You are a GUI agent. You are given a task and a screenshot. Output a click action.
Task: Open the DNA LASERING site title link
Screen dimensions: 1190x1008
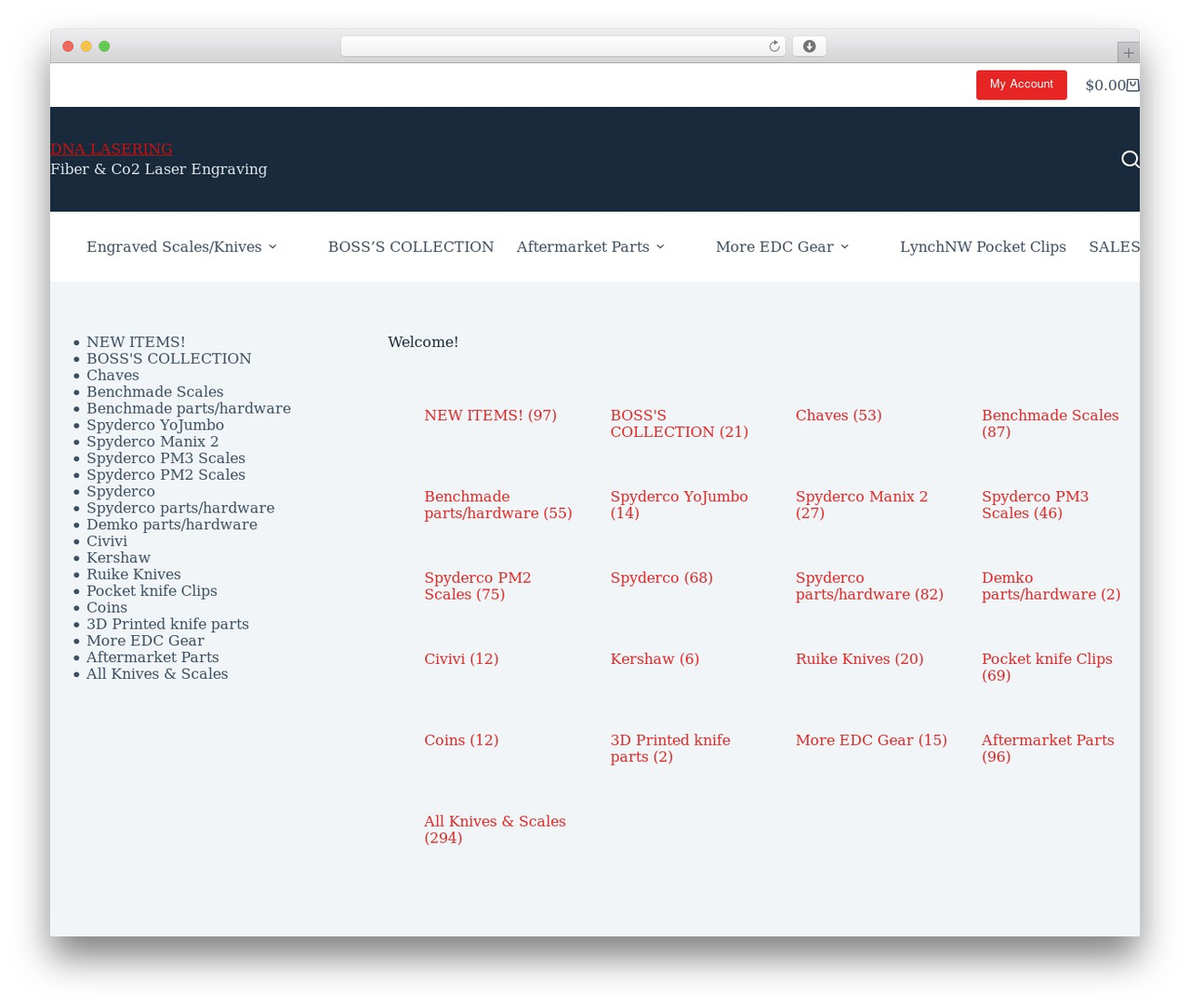(x=112, y=149)
